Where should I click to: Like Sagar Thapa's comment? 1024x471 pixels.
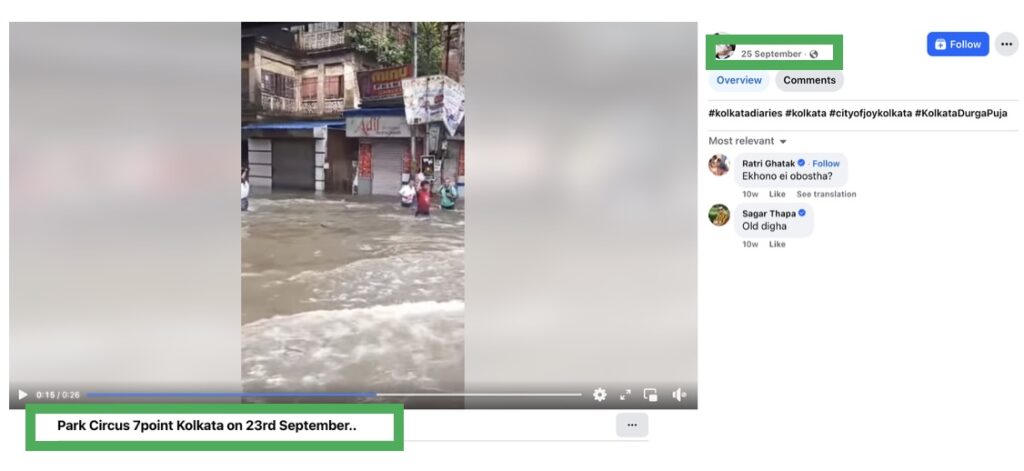777,244
